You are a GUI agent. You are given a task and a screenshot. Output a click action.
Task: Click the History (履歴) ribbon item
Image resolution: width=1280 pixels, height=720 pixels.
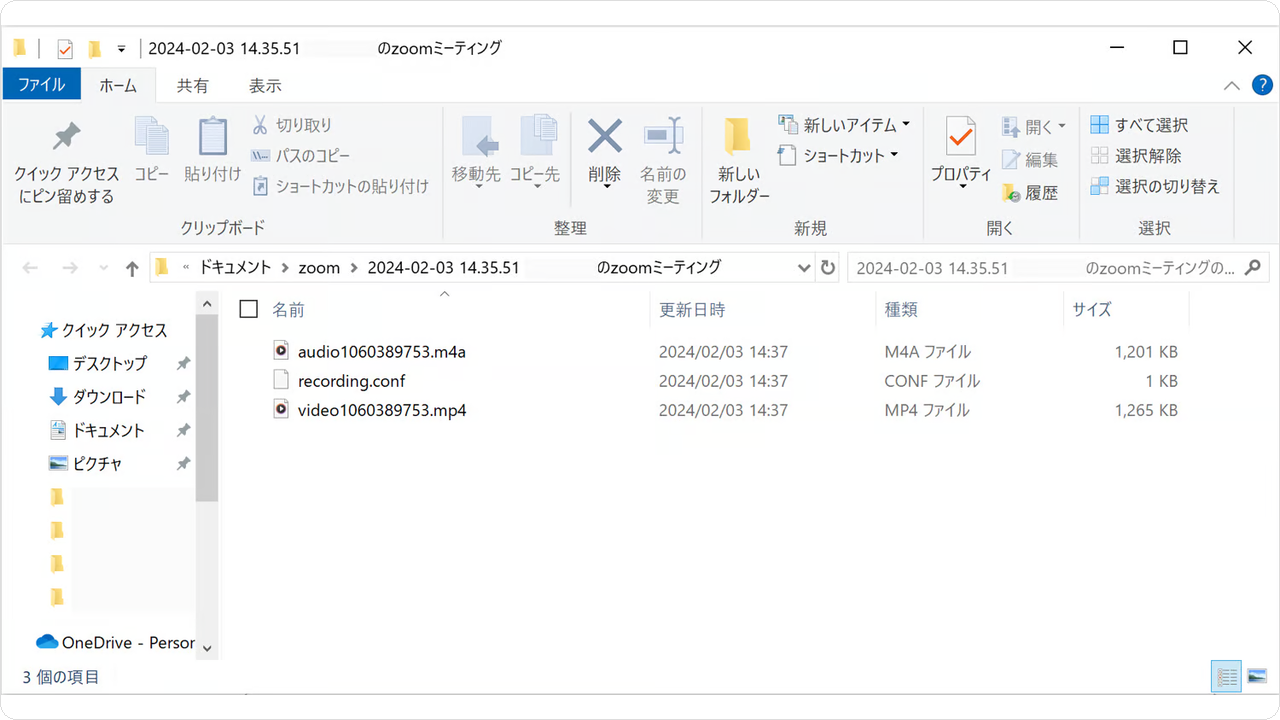(1030, 193)
